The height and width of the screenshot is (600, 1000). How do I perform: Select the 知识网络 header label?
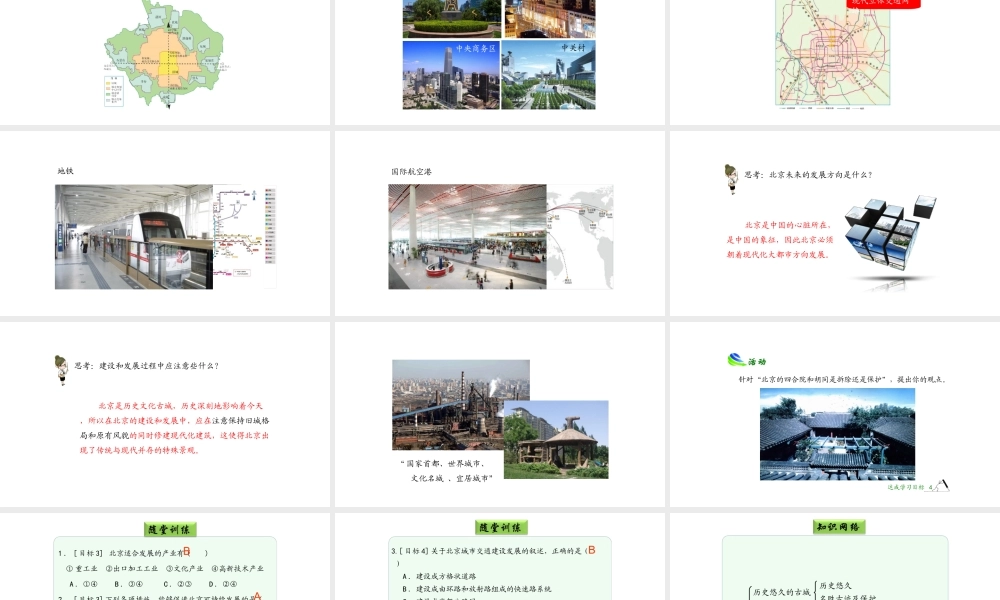pos(838,527)
